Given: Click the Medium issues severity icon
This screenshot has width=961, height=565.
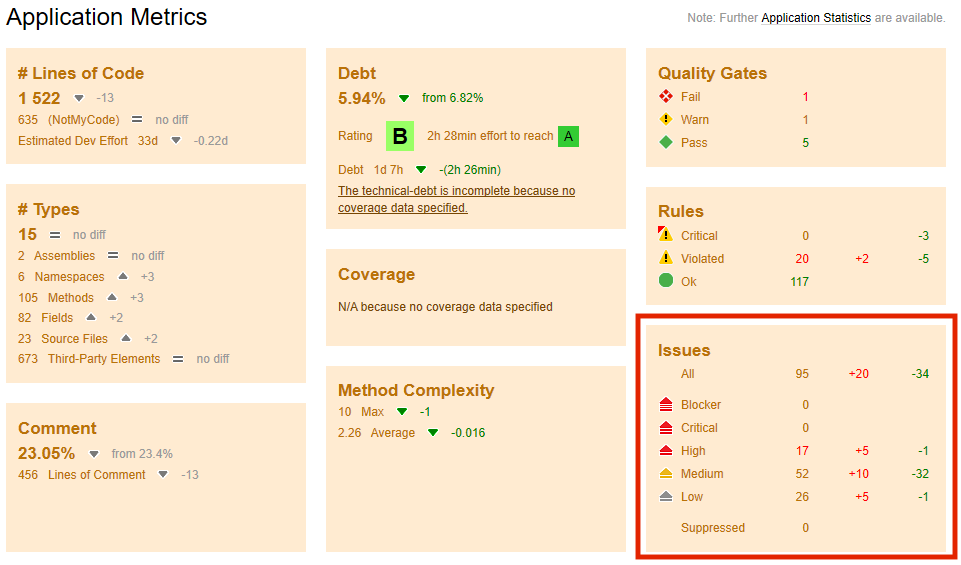Looking at the screenshot, I should [x=666, y=474].
